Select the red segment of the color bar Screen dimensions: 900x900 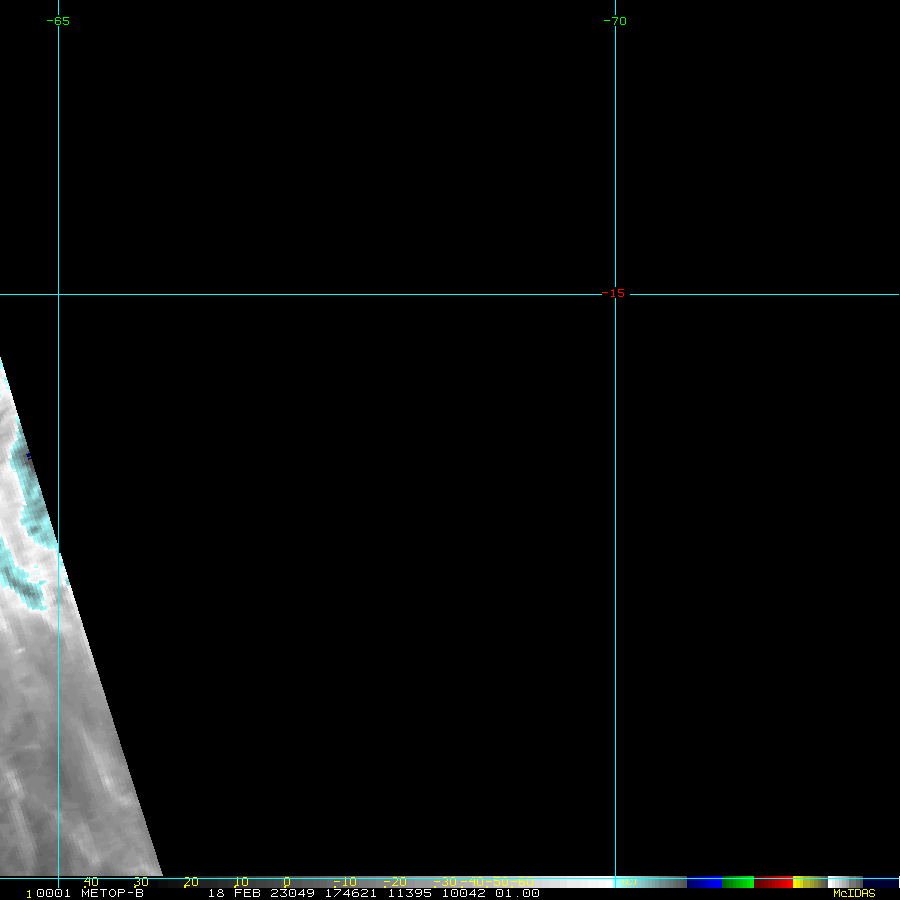[773, 883]
